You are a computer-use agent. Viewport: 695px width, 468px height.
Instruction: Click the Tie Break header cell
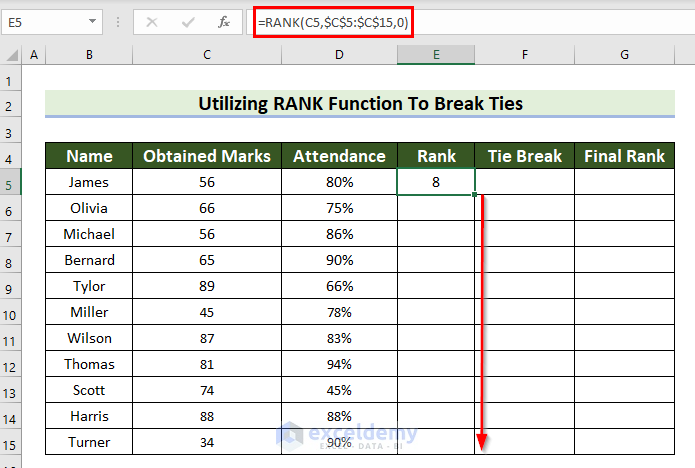click(x=525, y=156)
